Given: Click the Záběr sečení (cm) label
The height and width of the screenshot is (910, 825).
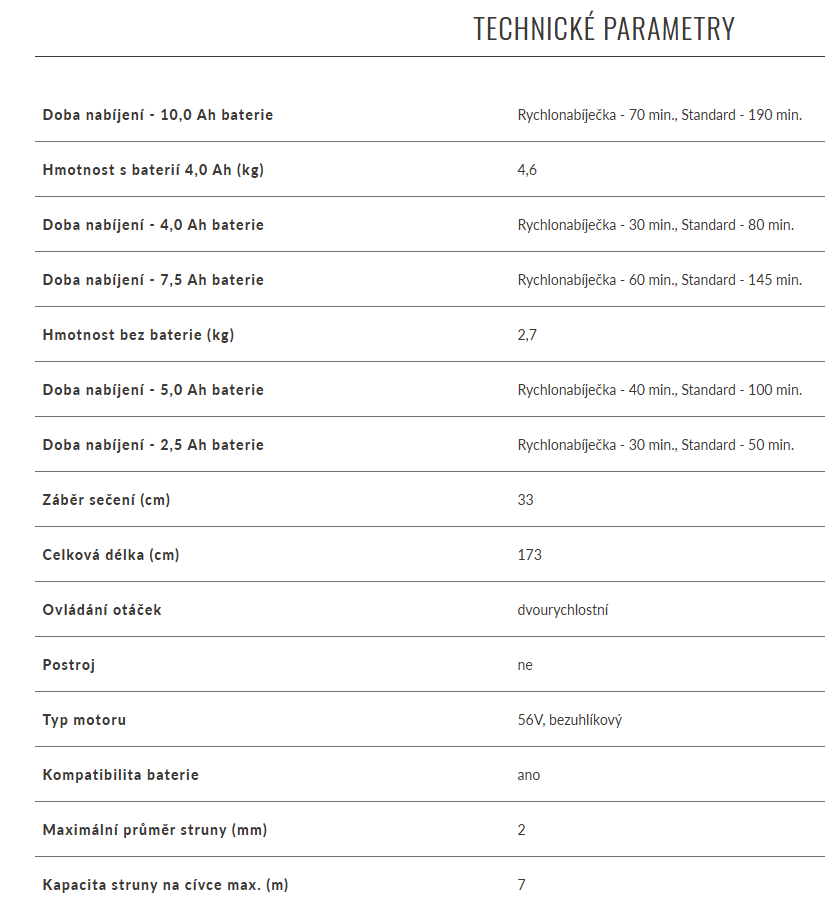Looking at the screenshot, I should [106, 500].
